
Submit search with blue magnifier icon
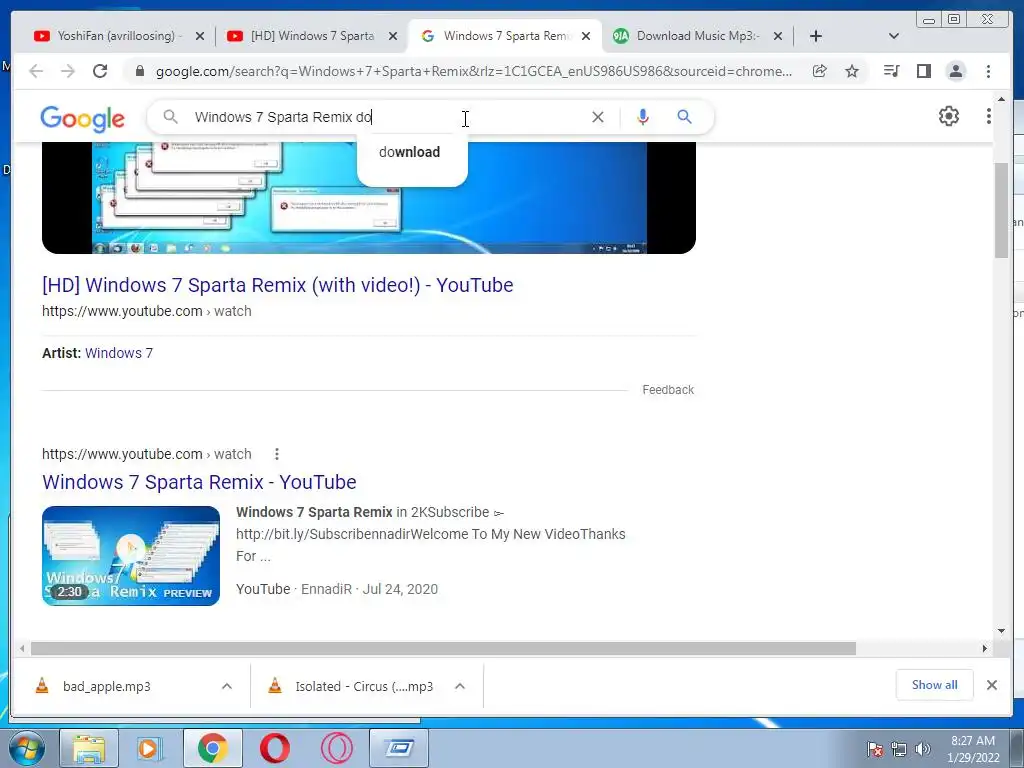point(684,117)
